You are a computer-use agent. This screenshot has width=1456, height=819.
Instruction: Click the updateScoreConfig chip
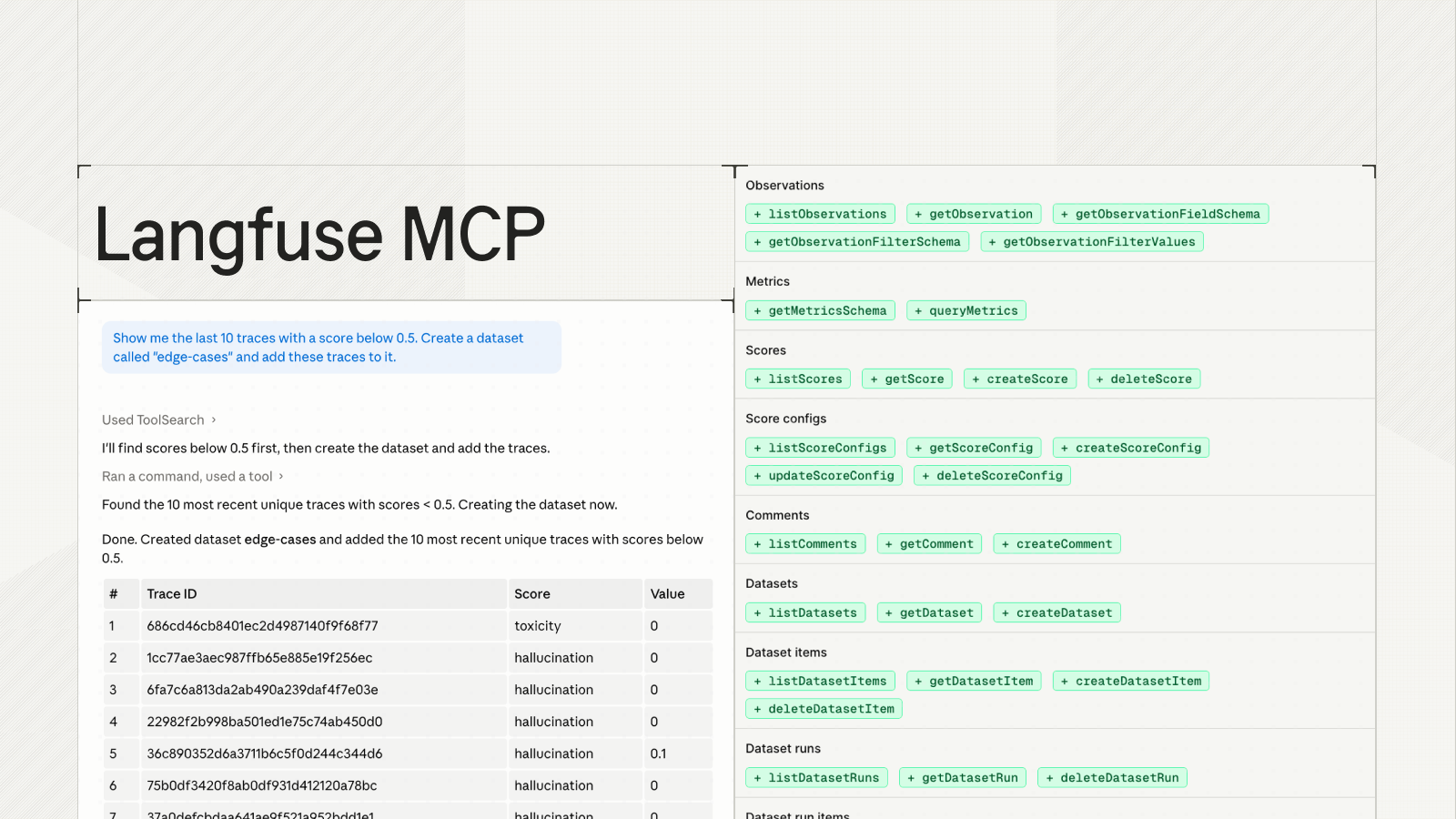click(824, 475)
